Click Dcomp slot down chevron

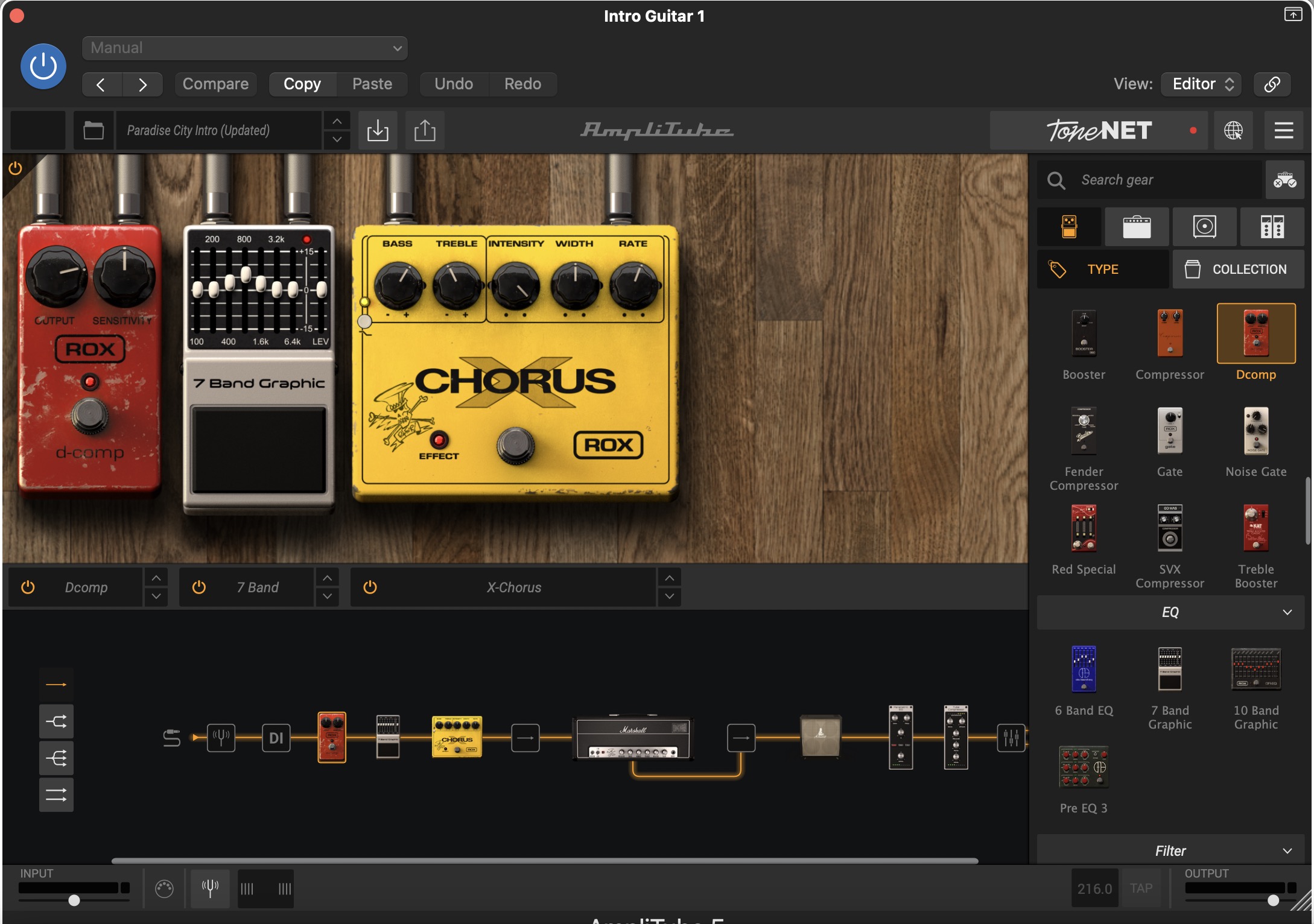pyautogui.click(x=156, y=596)
